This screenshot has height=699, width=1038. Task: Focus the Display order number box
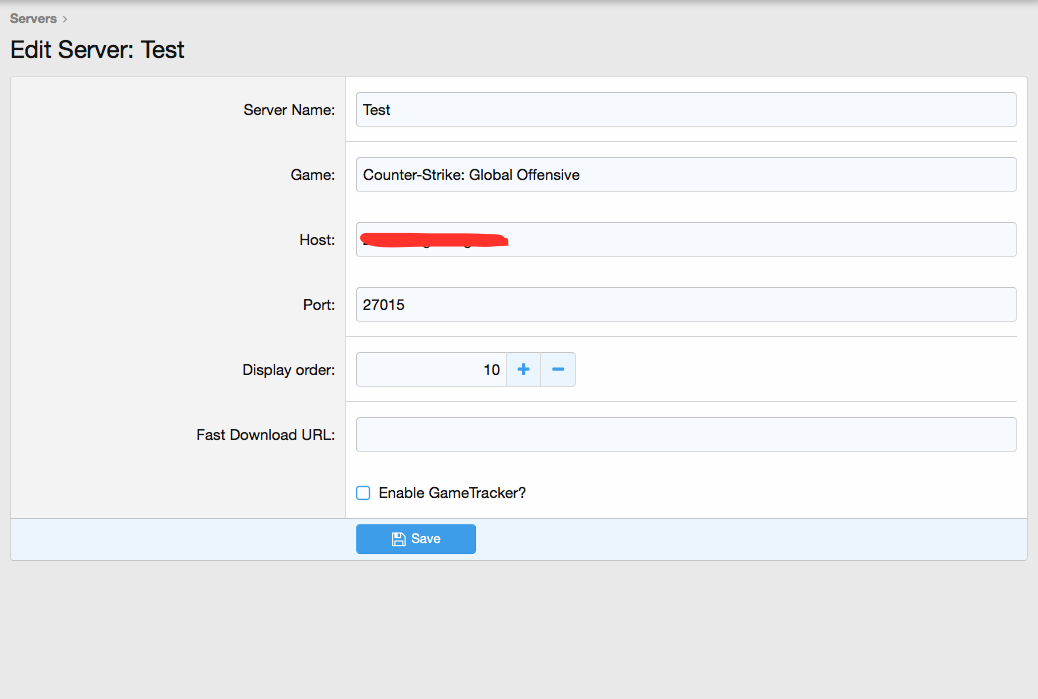click(431, 370)
